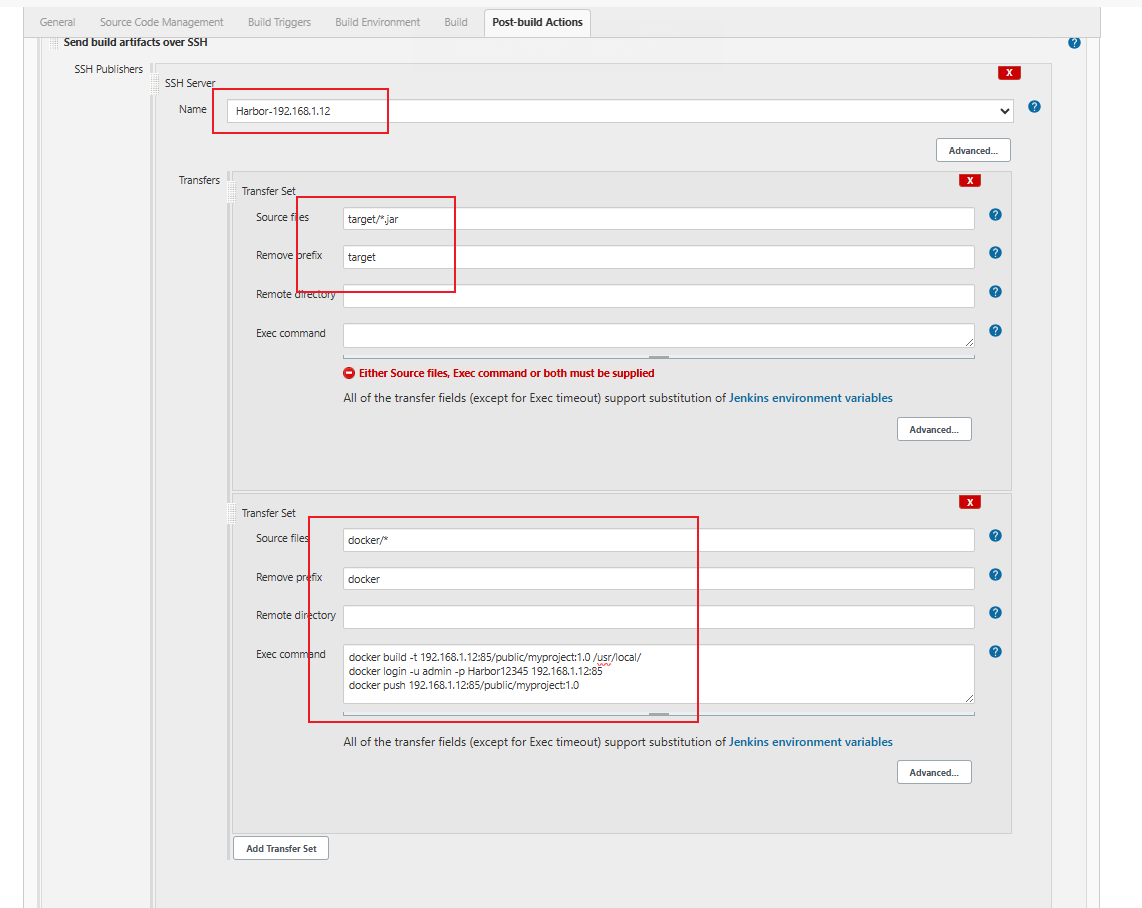Open SSH Server Name dropdown Harbor-192.168.1.12
This screenshot has width=1142, height=908.
[x=620, y=111]
